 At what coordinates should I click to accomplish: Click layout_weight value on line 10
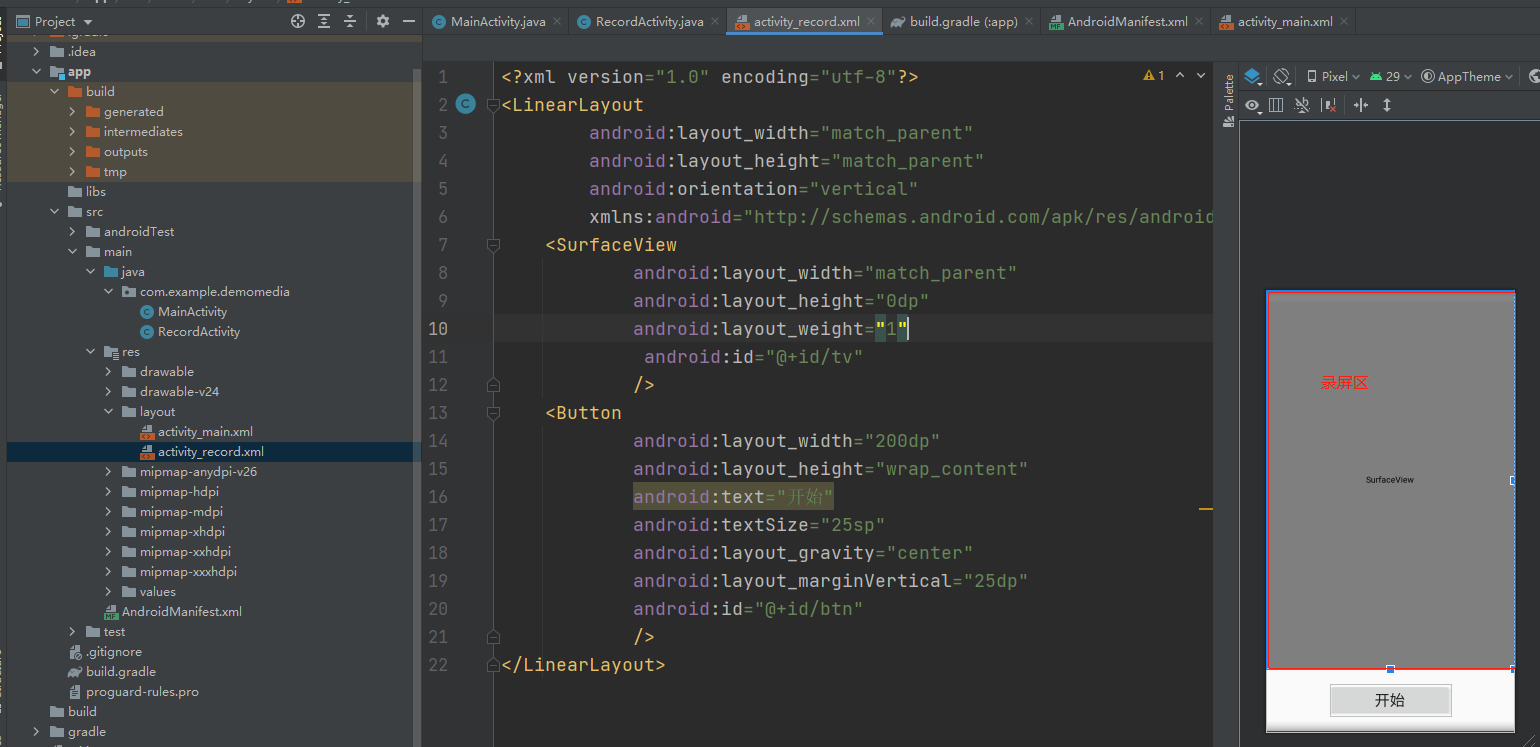click(x=892, y=329)
